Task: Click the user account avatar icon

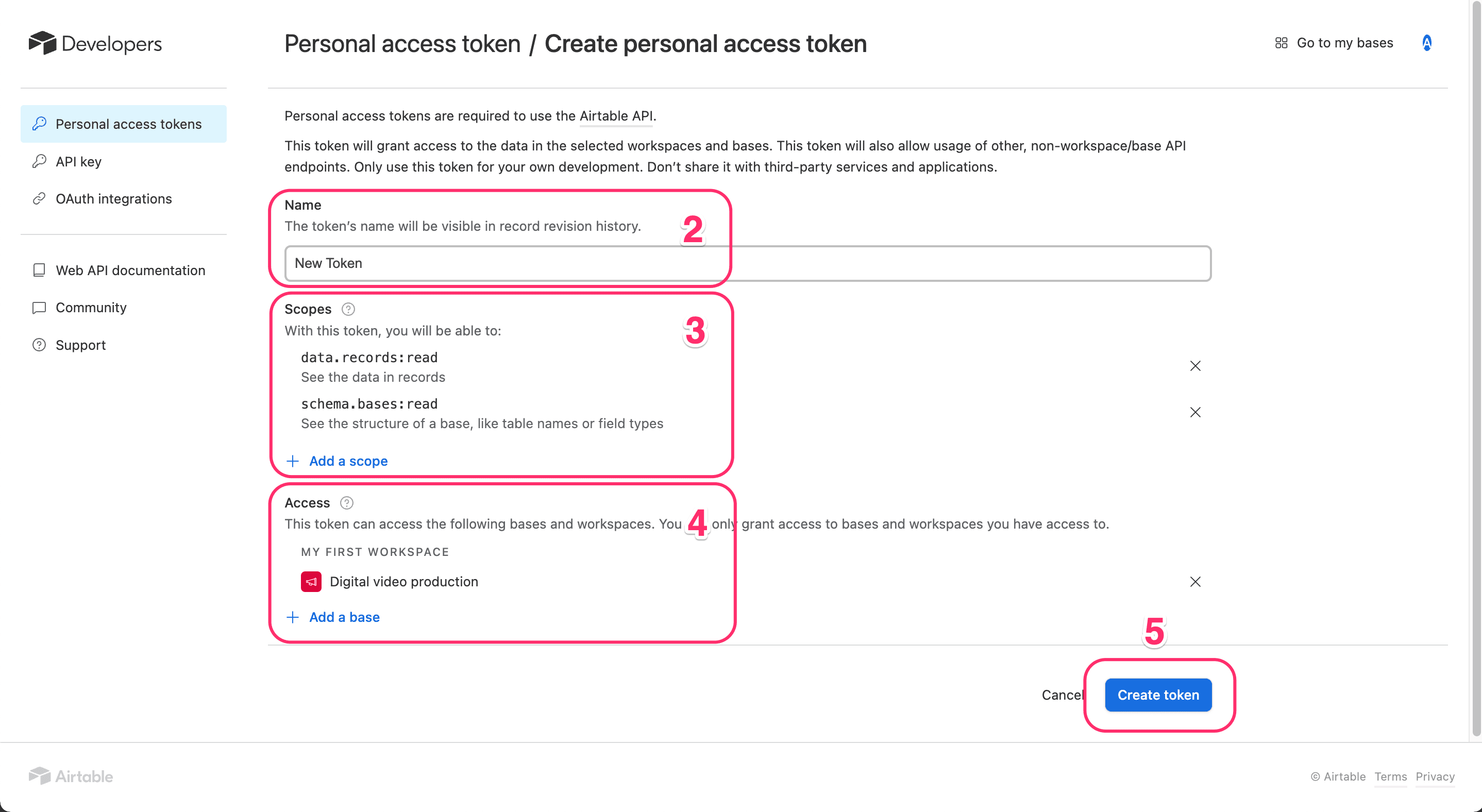Action: click(1427, 43)
